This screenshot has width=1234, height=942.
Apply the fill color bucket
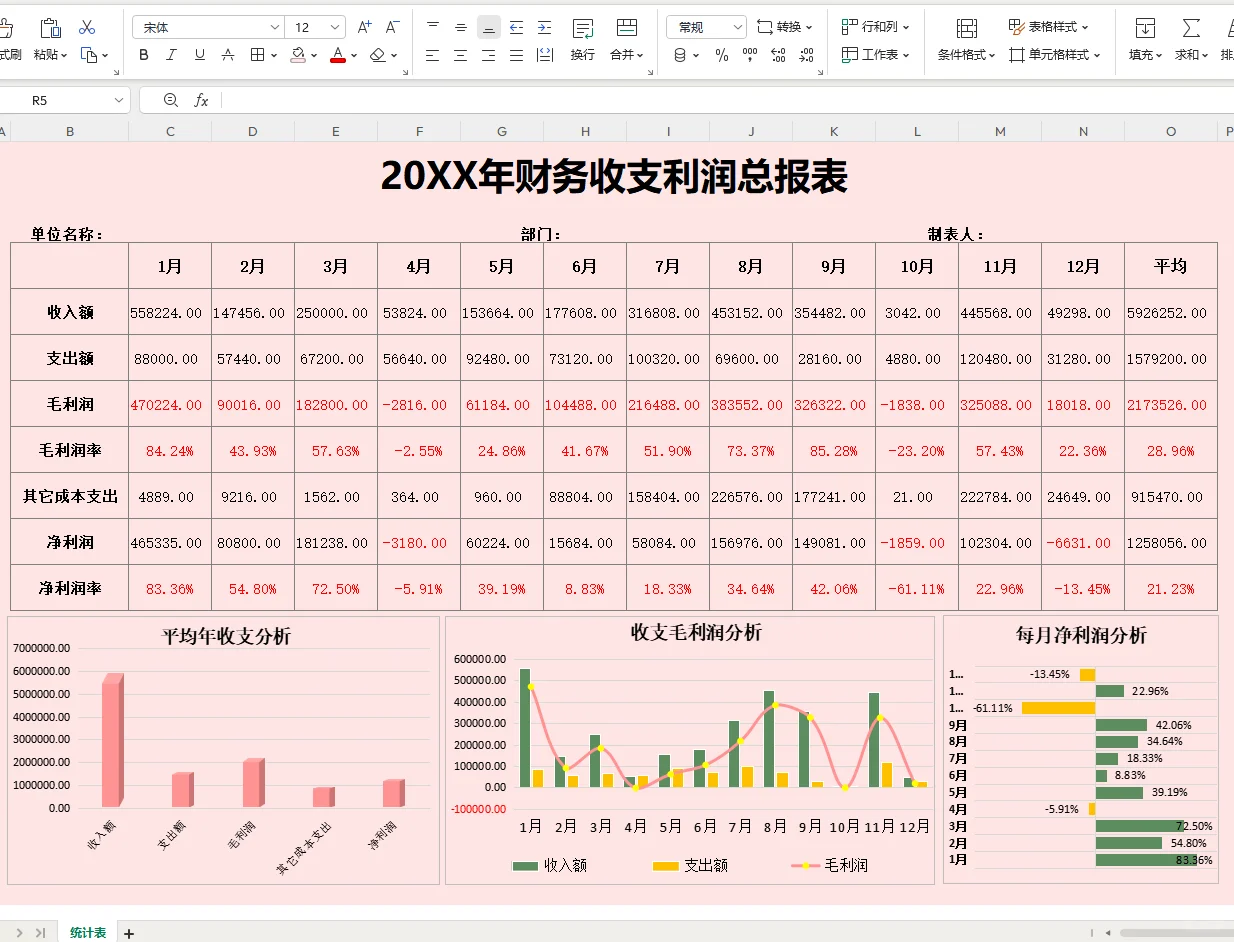(298, 55)
